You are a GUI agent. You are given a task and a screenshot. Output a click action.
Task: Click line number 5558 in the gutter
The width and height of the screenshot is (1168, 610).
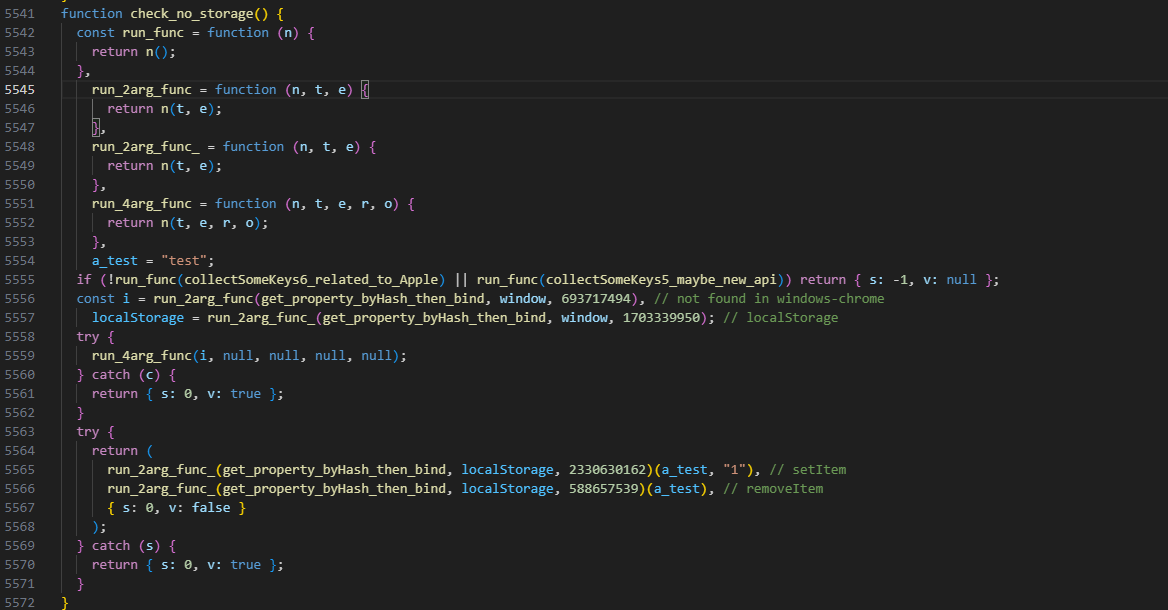tap(19, 337)
